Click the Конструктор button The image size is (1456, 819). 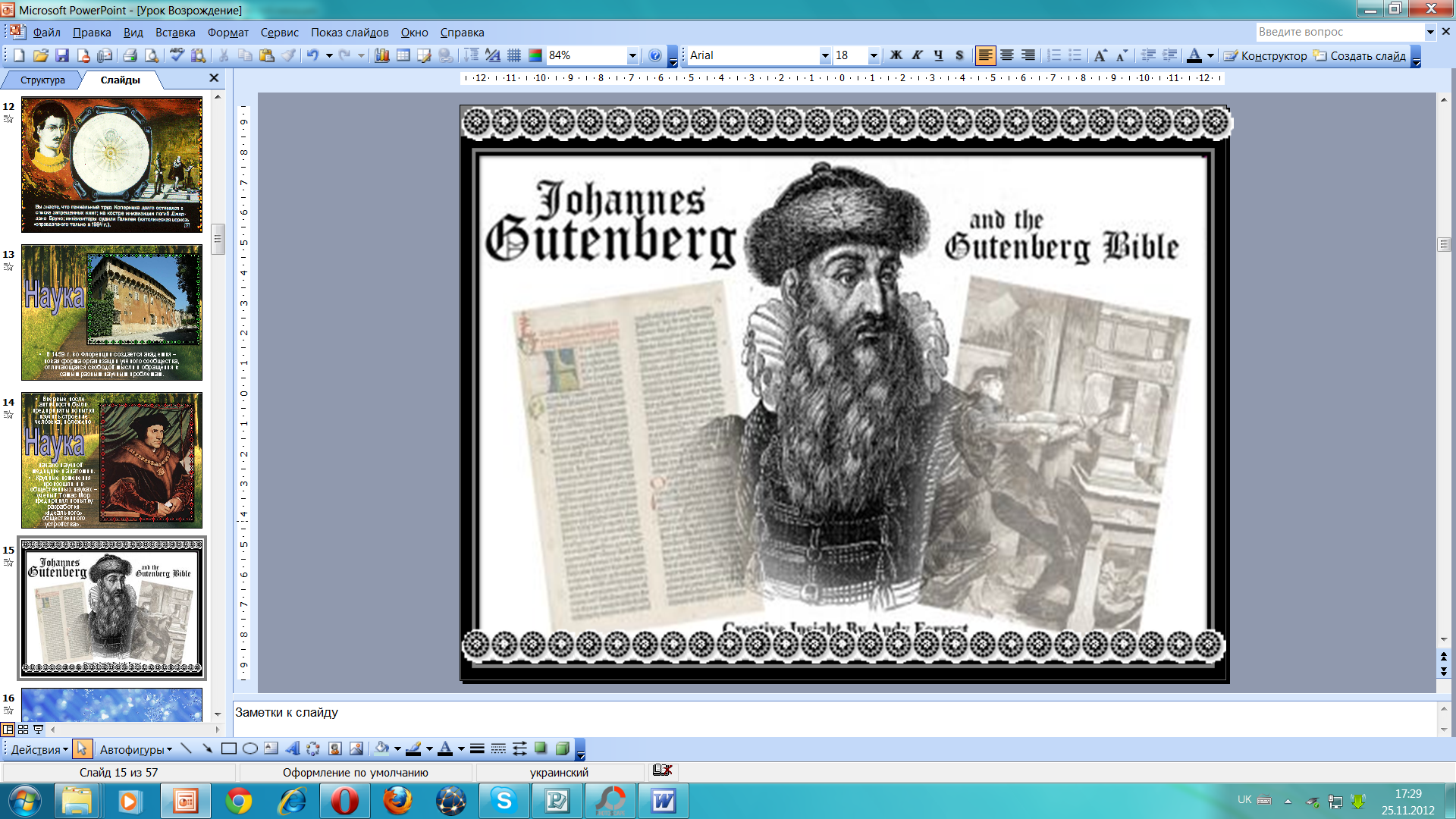point(1266,55)
